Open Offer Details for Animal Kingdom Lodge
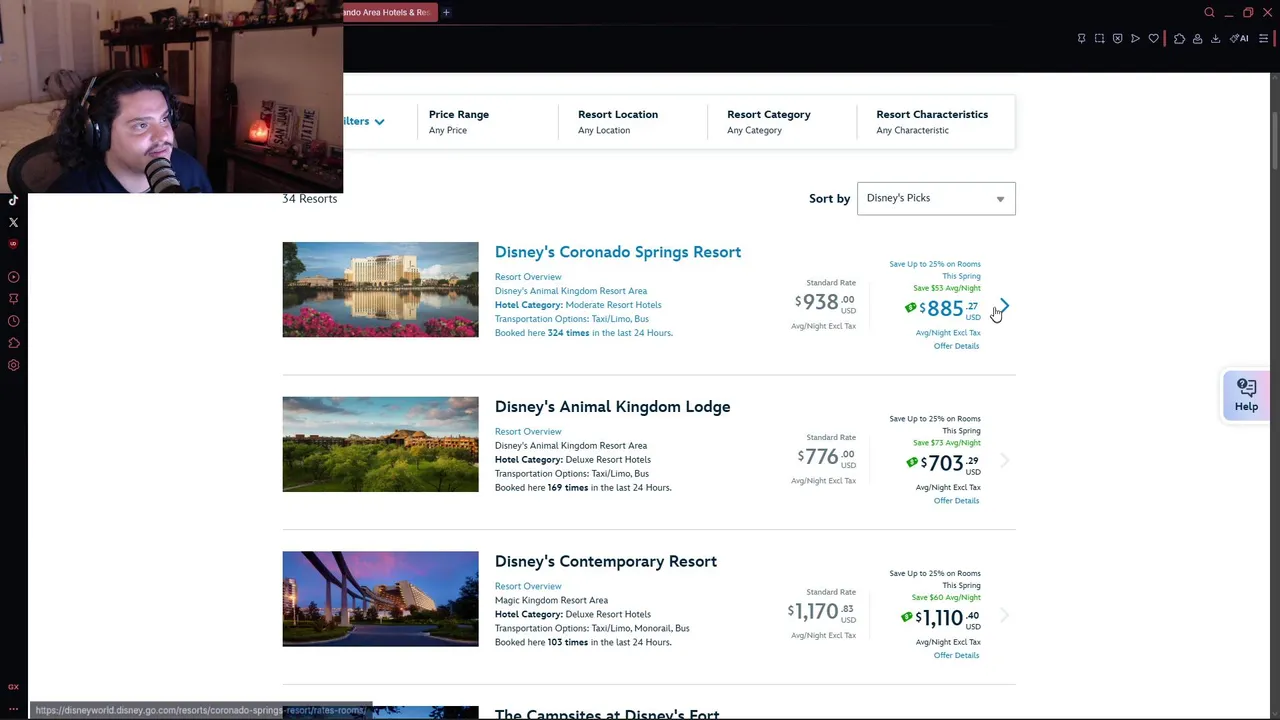 tap(956, 501)
